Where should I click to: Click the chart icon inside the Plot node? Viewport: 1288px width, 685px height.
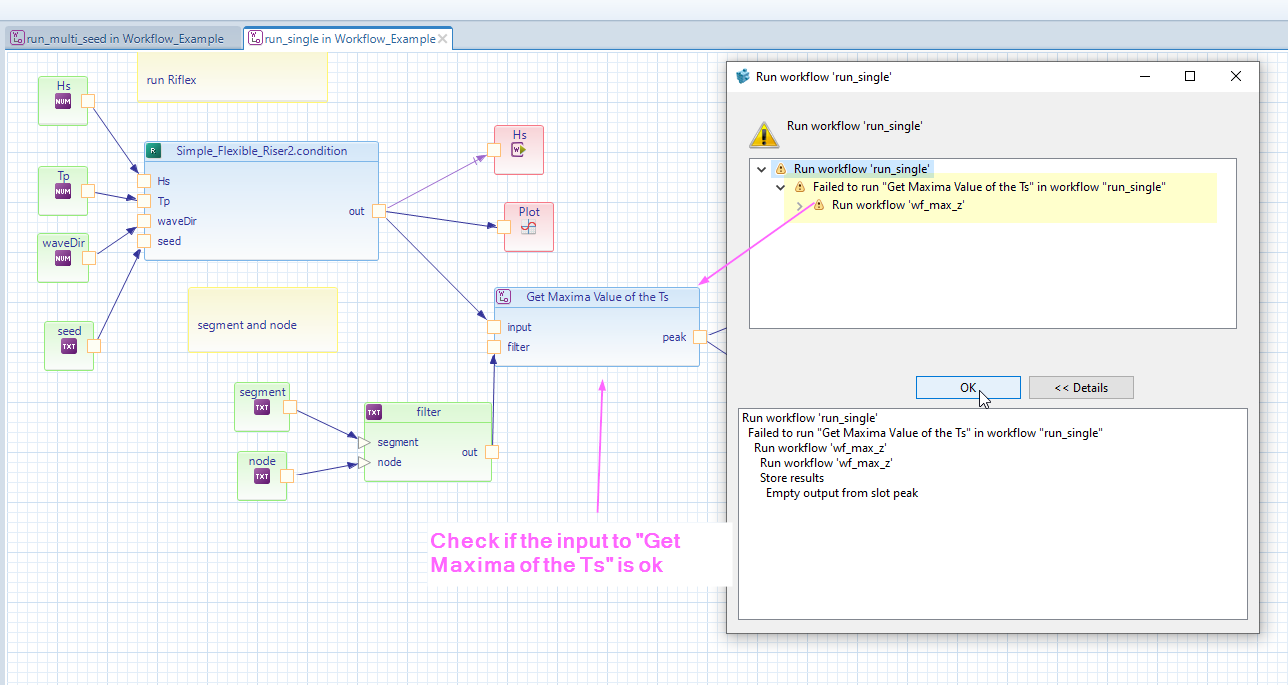(x=528, y=227)
